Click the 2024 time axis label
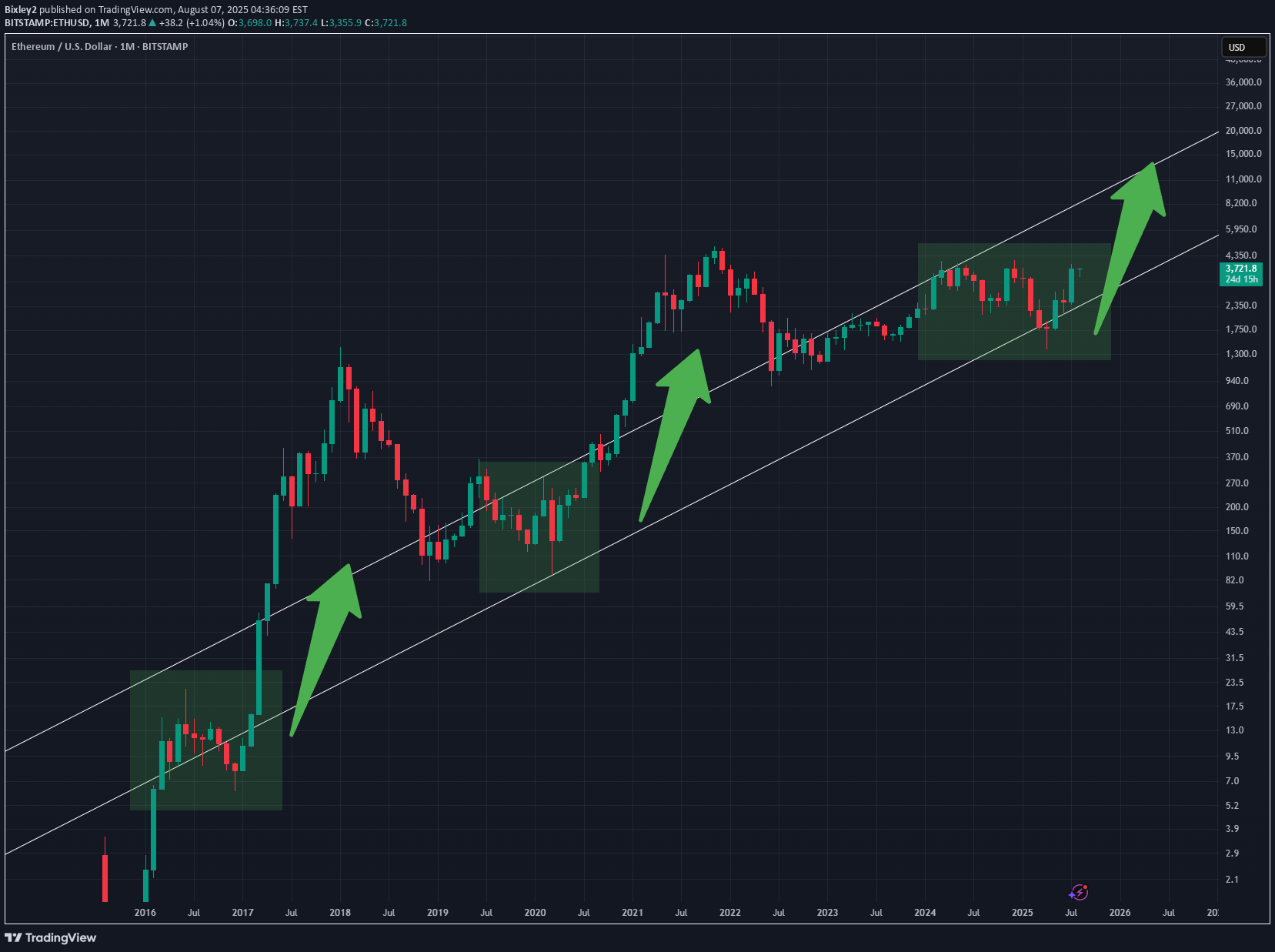1275x952 pixels. click(925, 913)
